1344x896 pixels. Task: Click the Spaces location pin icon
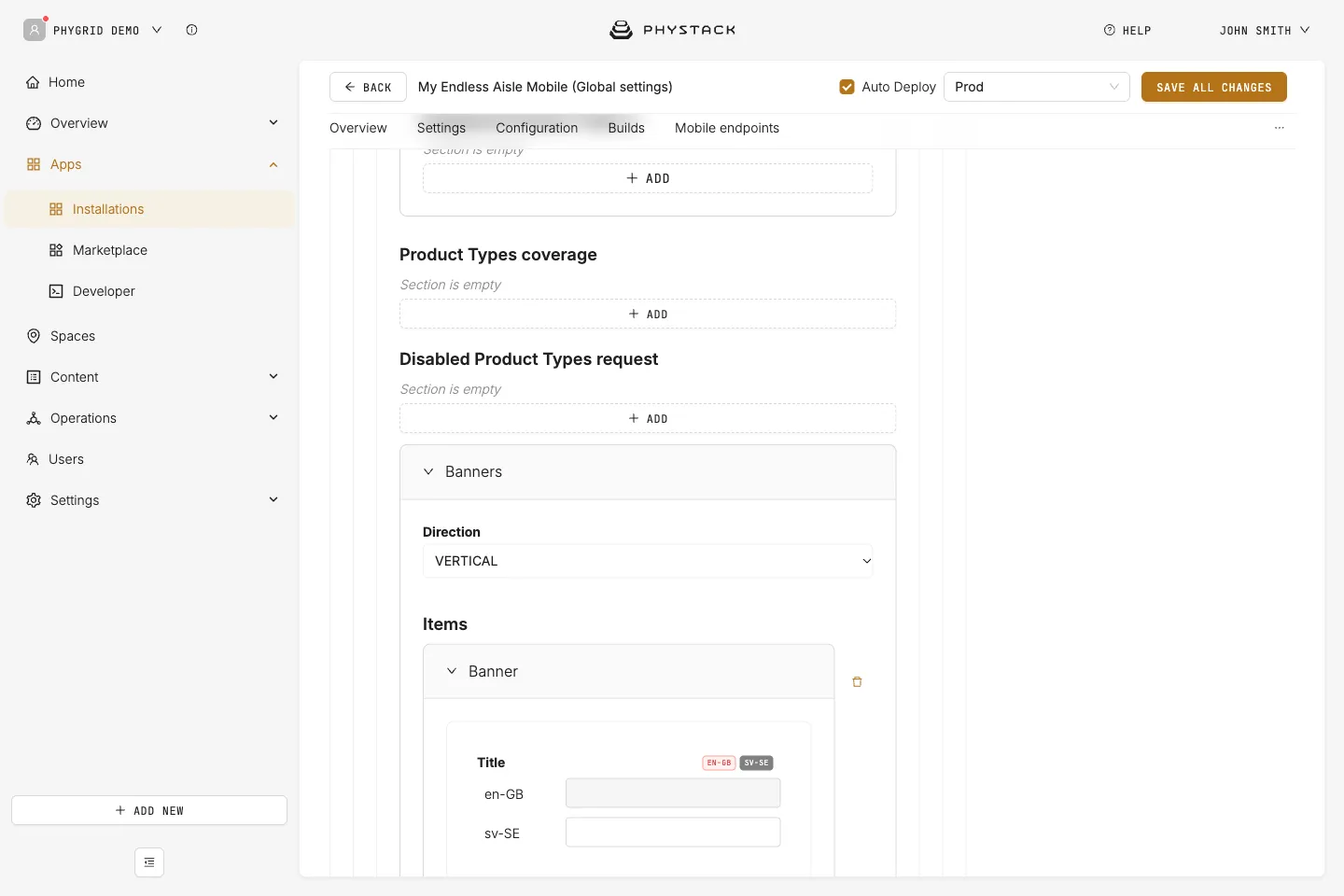[x=34, y=336]
